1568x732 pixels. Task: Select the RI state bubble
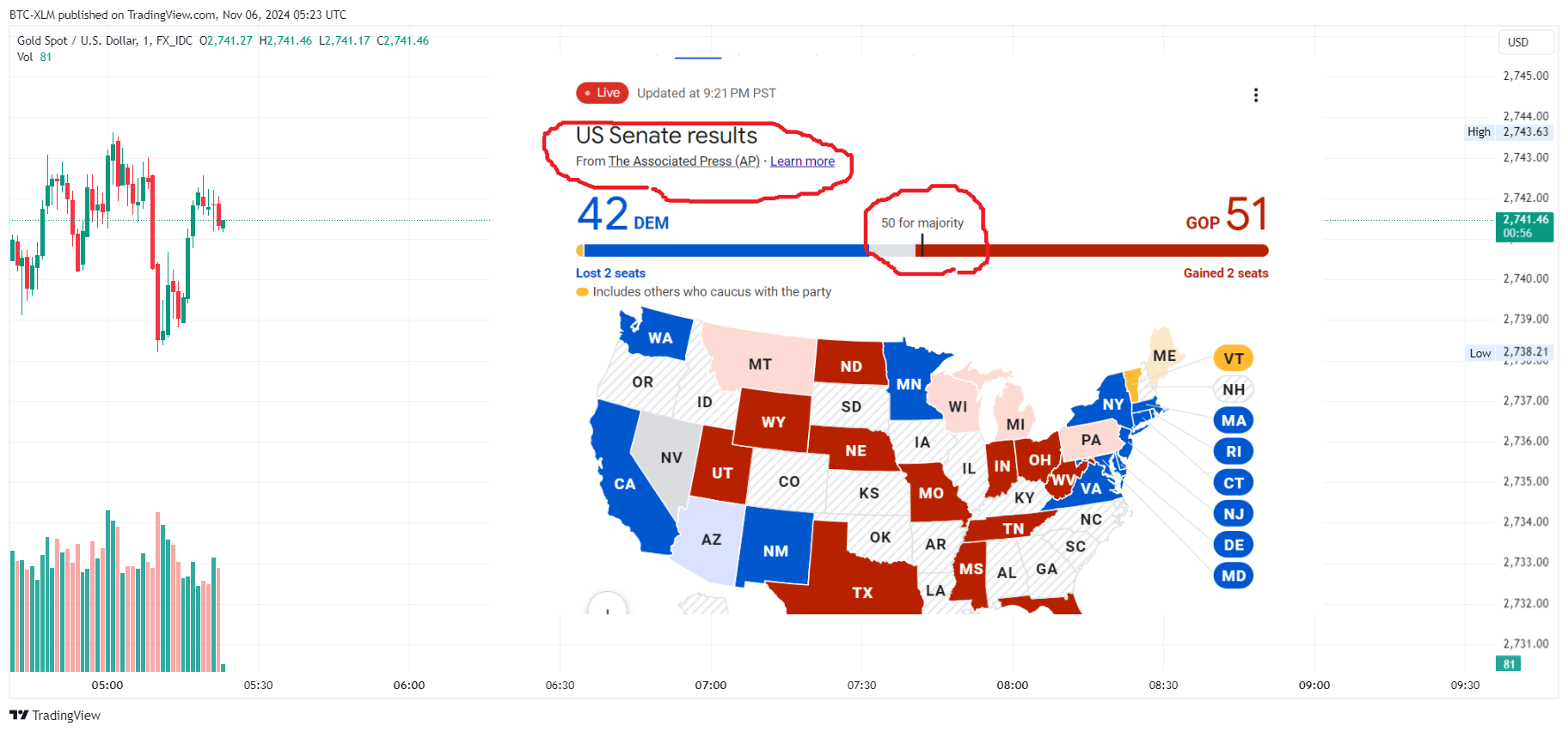tap(1234, 451)
